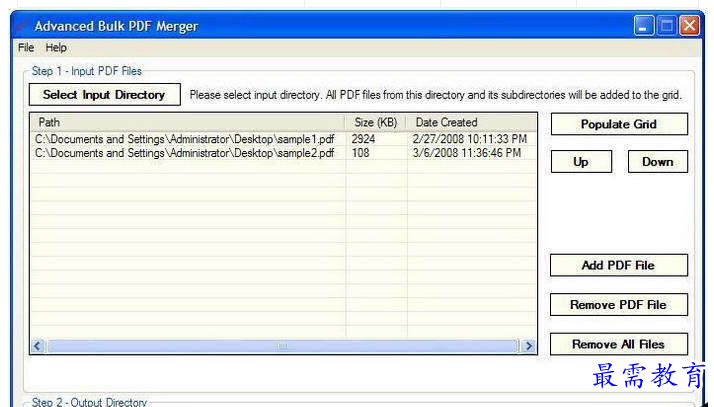714x407 pixels.
Task: Click date 3/6/2008 11:36:46 PM
Action: point(467,153)
